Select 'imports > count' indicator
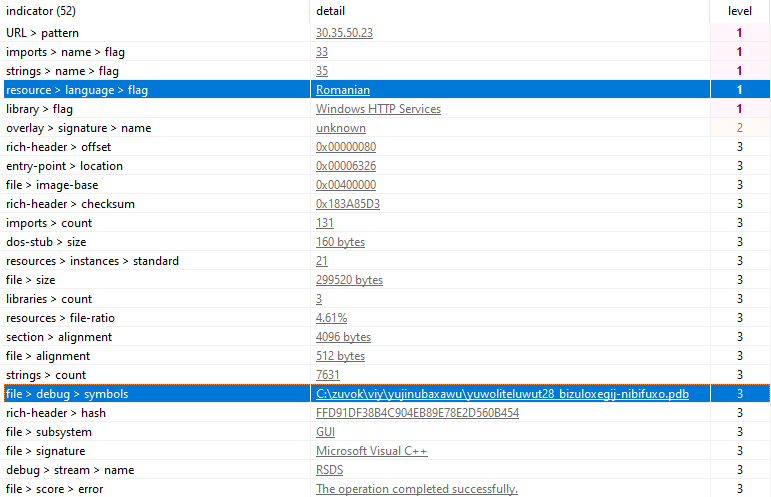771x497 pixels. coord(49,223)
